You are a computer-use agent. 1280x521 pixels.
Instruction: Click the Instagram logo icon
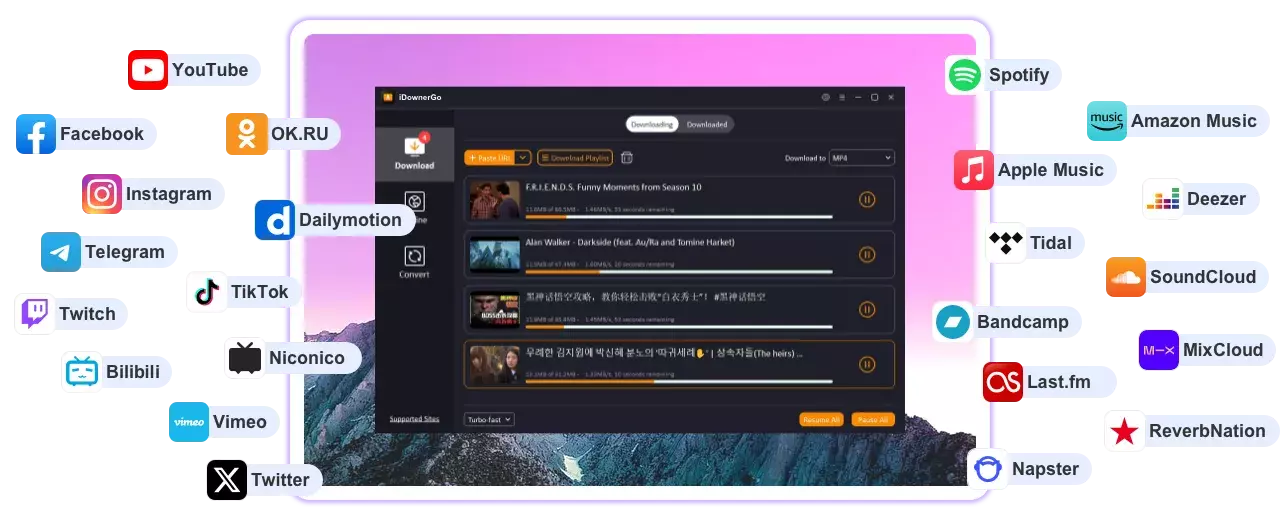(x=102, y=194)
